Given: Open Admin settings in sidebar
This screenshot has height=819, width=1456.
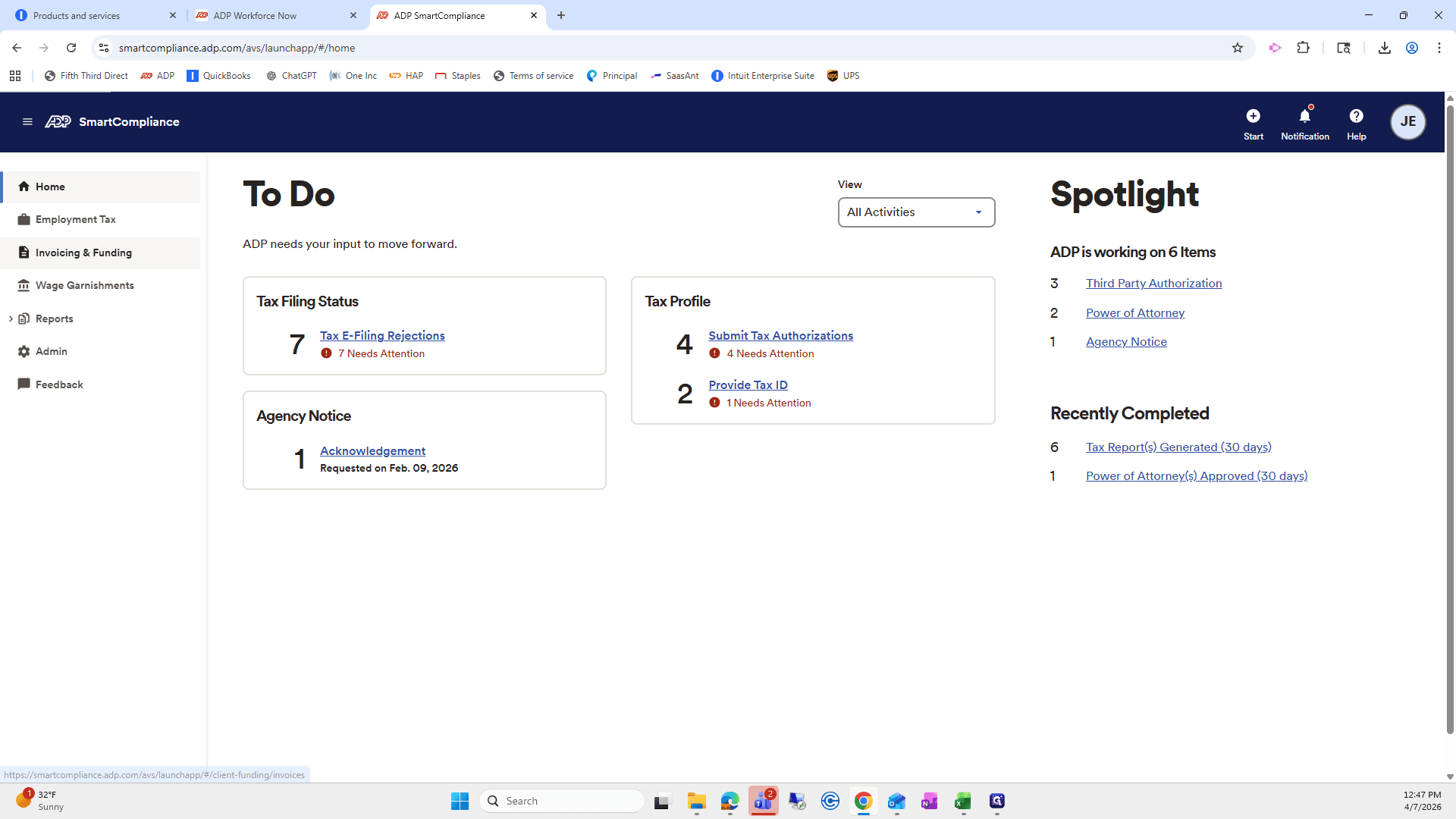Looking at the screenshot, I should click(101, 352).
